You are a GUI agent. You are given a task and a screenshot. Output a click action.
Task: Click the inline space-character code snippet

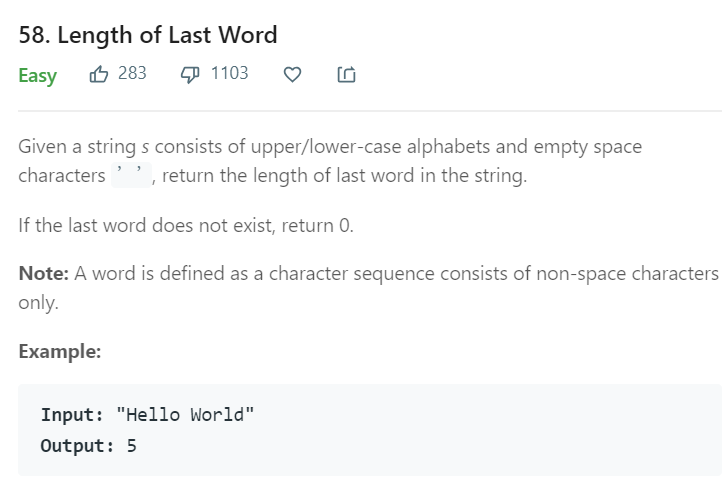[131, 175]
